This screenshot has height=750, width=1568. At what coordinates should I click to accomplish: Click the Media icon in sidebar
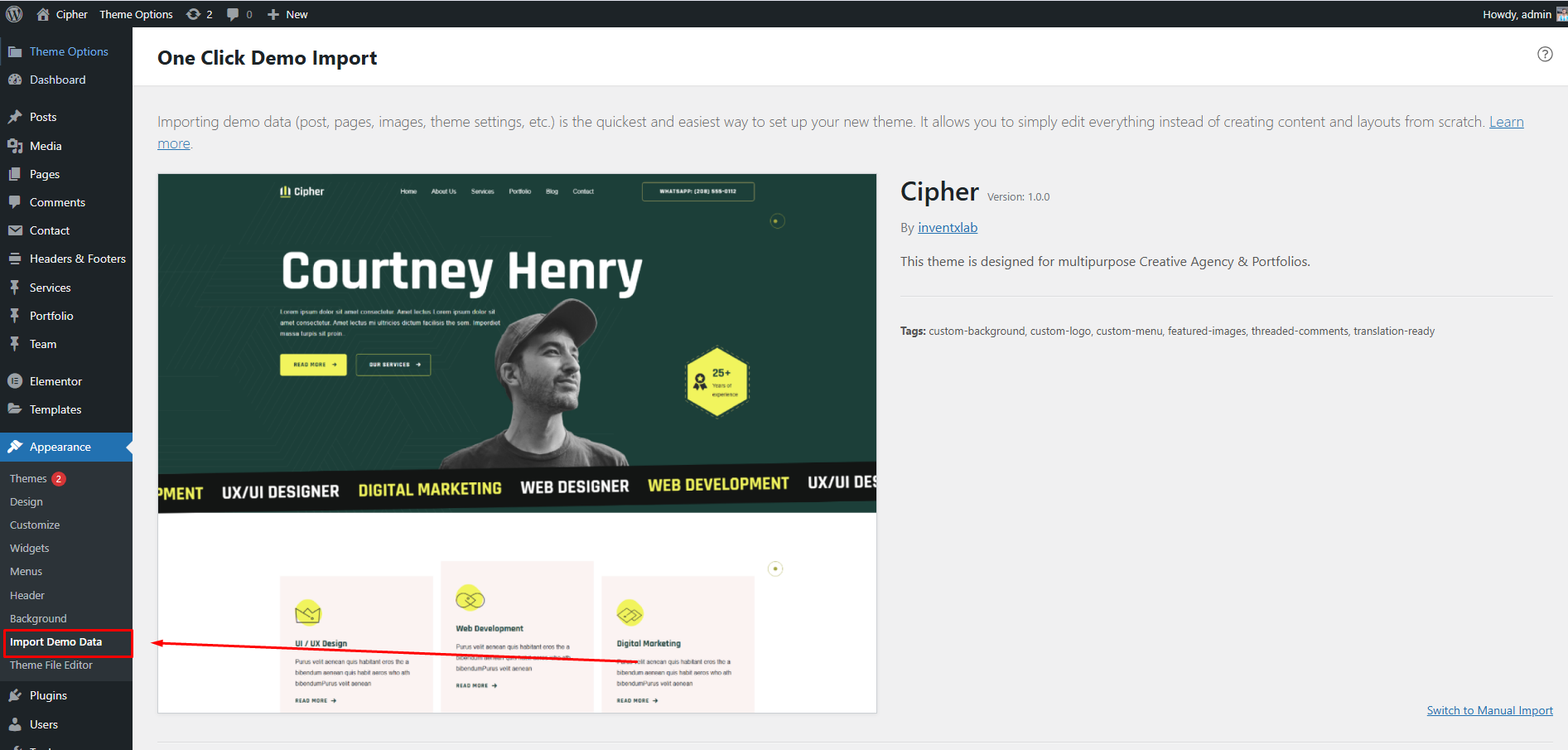tap(15, 146)
